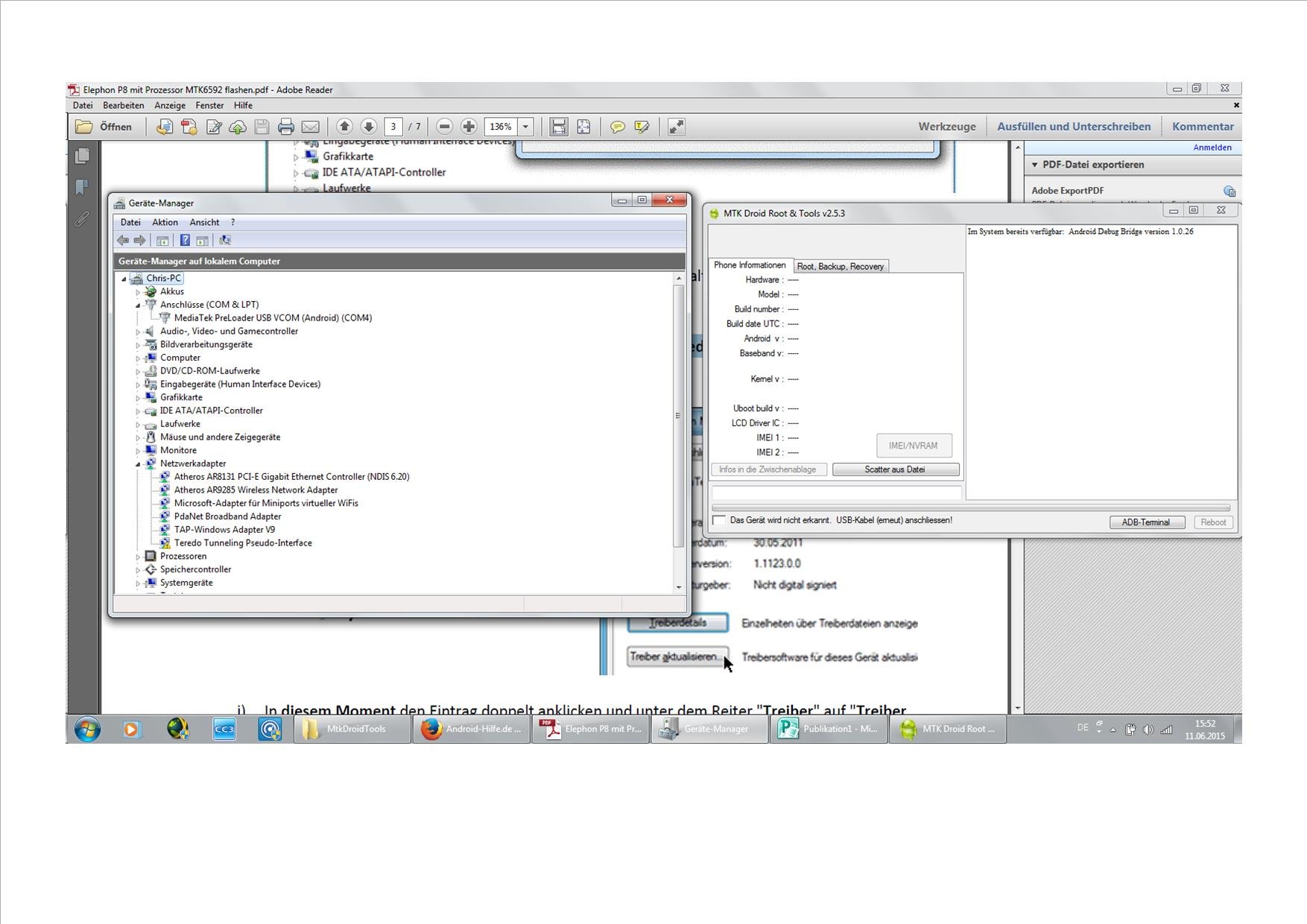
Task: Click the forward arrow in Geräte-Manager toolbar
Action: tap(139, 240)
